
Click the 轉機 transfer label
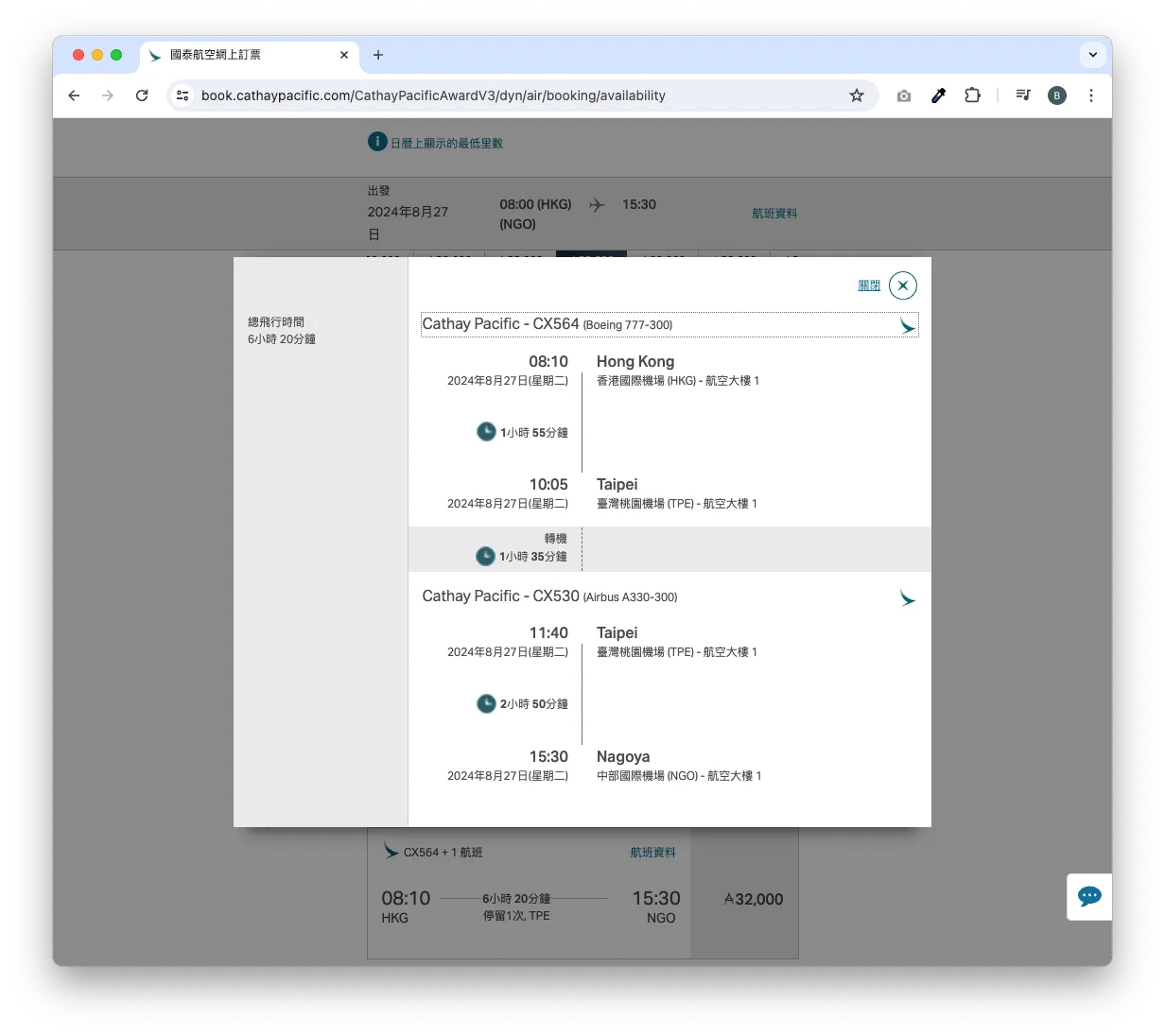point(556,538)
